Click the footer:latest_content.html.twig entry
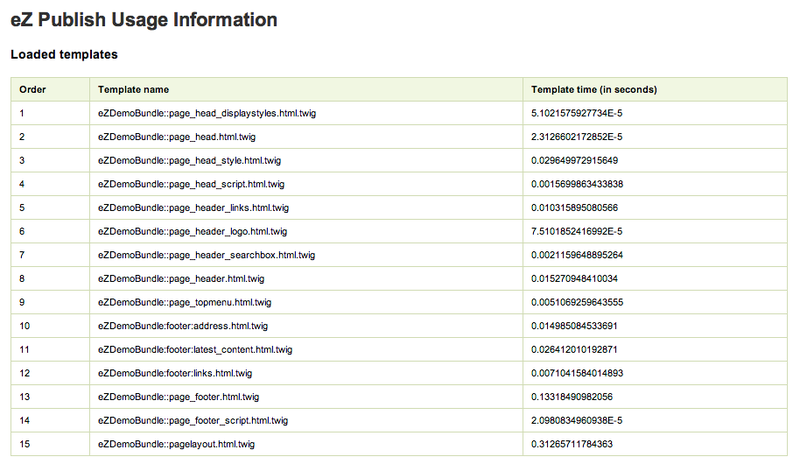The width and height of the screenshot is (800, 471). point(195,350)
